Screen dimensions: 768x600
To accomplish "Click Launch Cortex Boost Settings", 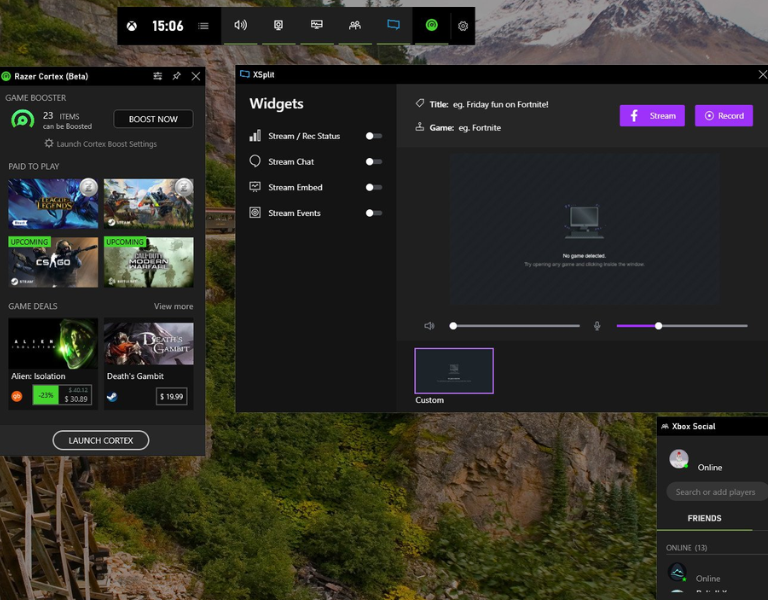I will tap(101, 144).
